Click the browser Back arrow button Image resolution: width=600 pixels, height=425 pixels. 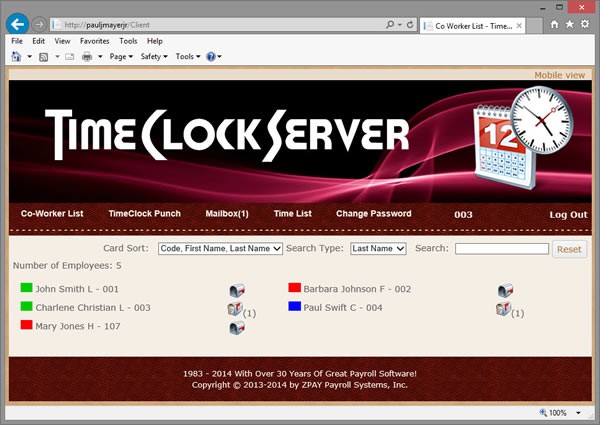pyautogui.click(x=17, y=24)
